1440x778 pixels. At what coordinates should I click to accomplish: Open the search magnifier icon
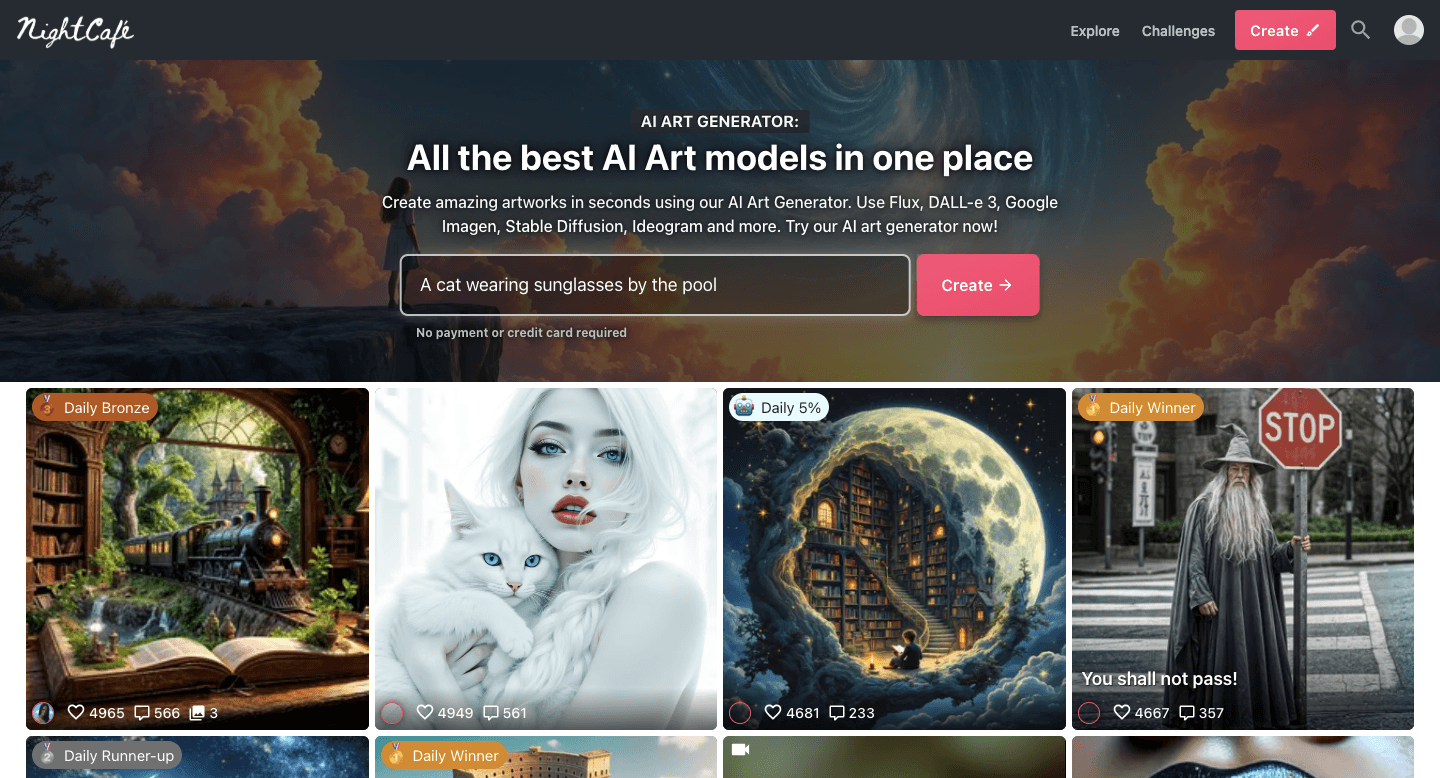[1360, 30]
